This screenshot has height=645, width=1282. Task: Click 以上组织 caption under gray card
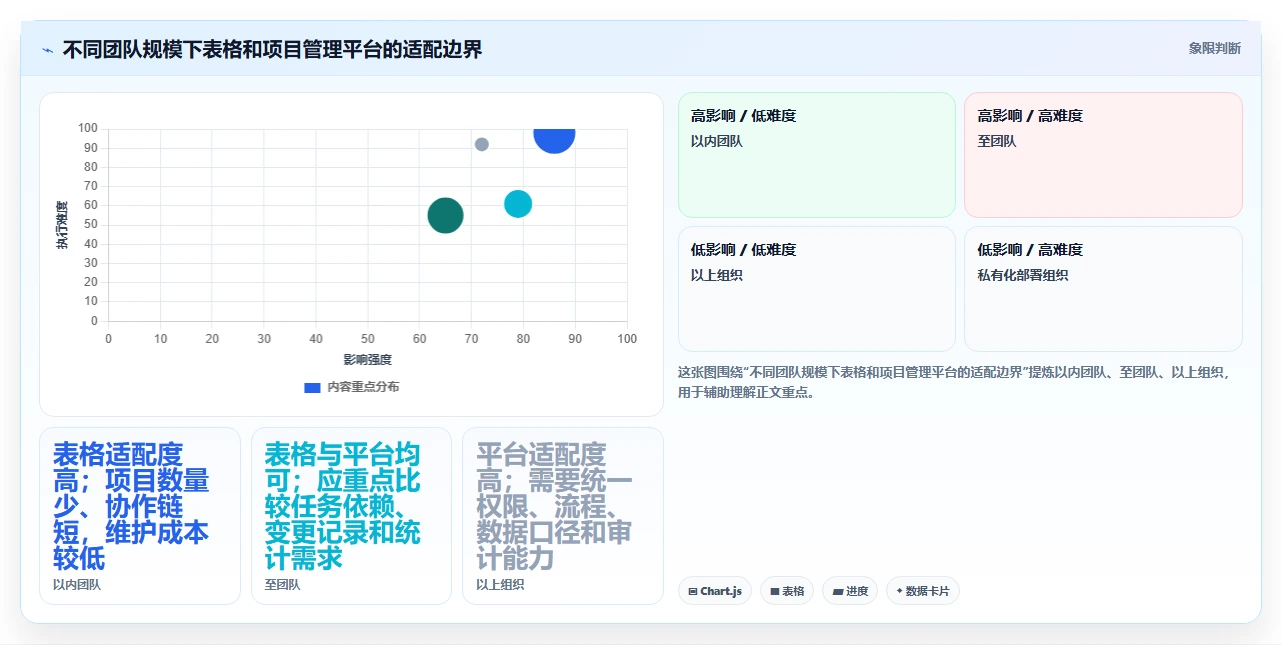pos(500,585)
